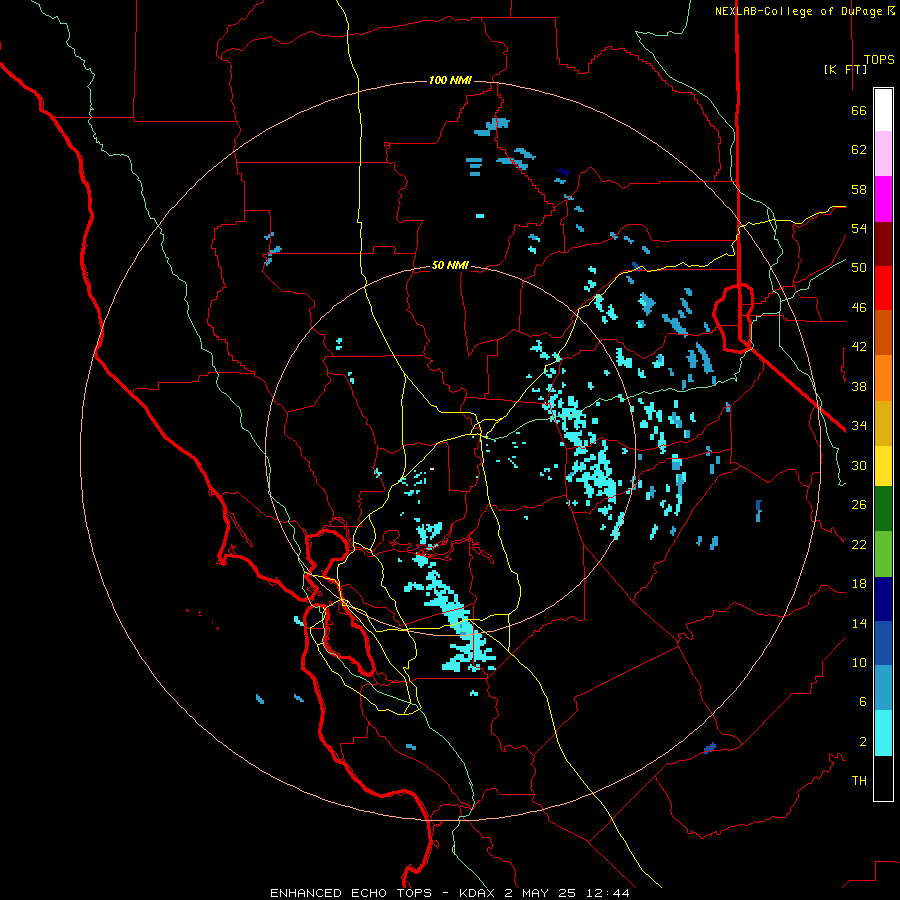Image resolution: width=900 pixels, height=900 pixels.
Task: Click the "34" scale value
Action: [859, 425]
